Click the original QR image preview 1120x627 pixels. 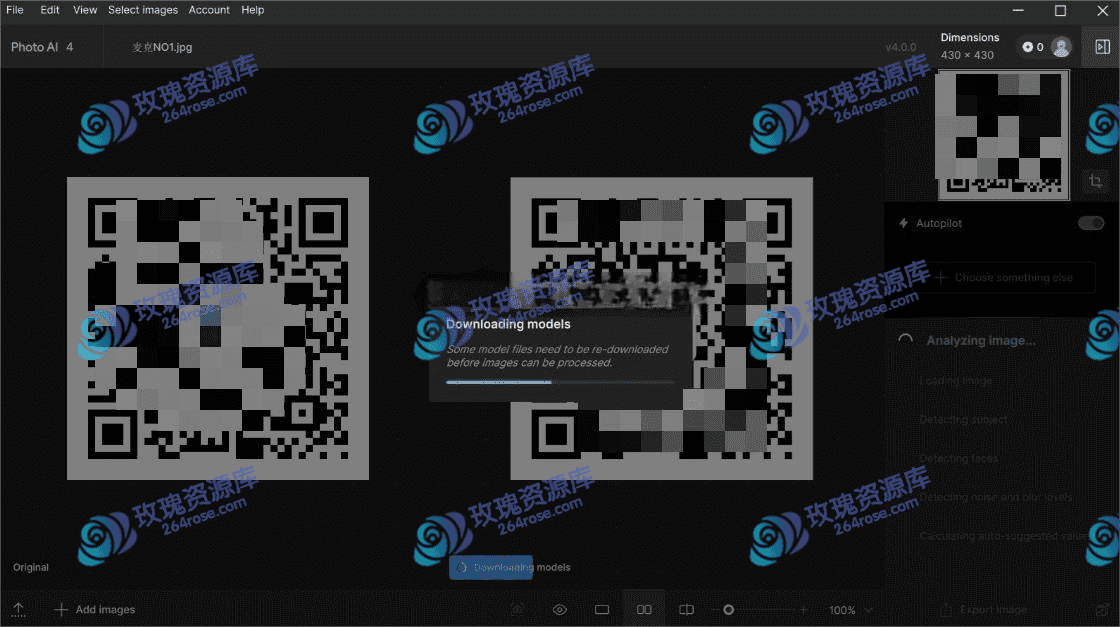pyautogui.click(x=218, y=328)
